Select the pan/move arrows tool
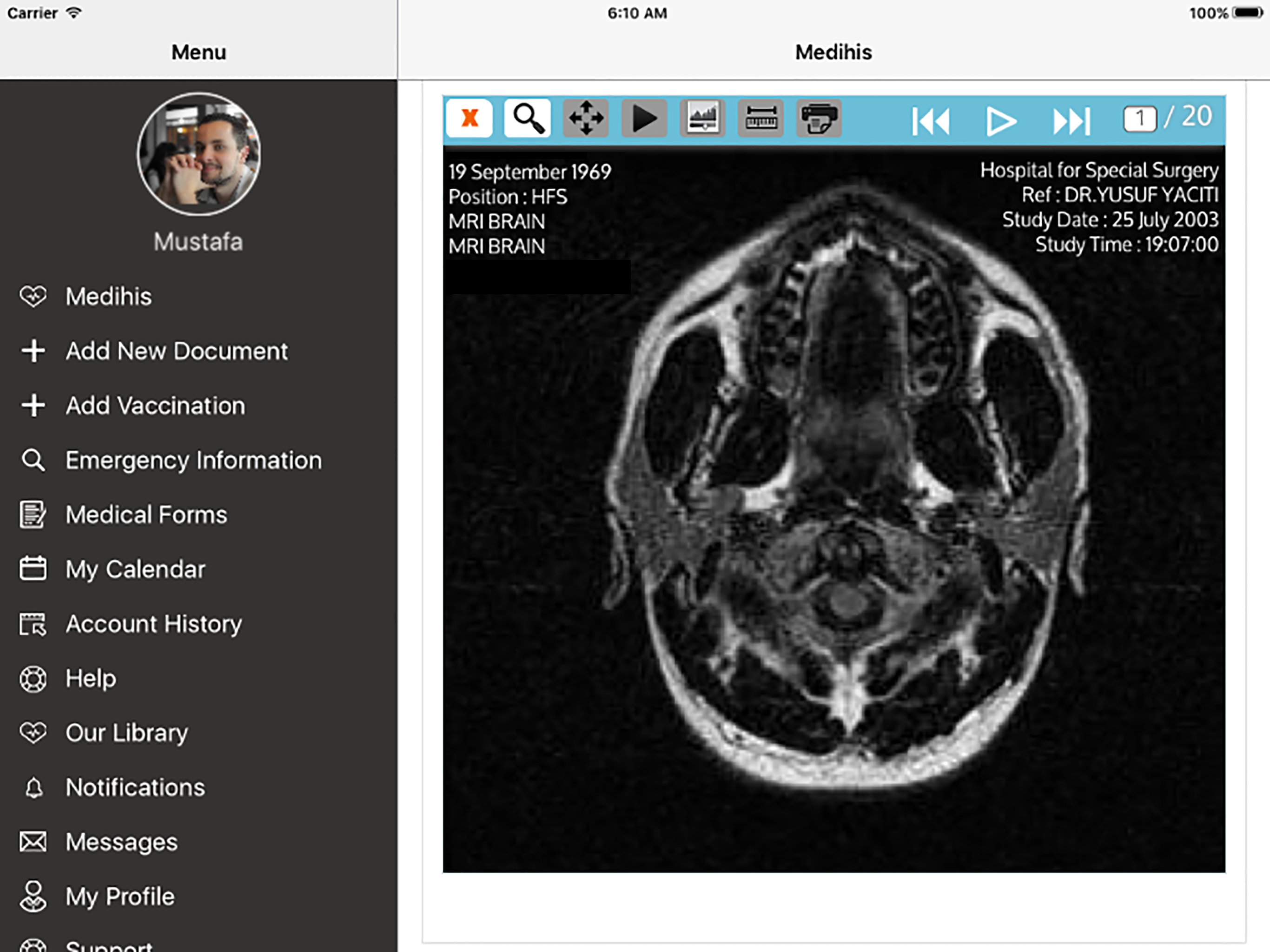 [586, 119]
